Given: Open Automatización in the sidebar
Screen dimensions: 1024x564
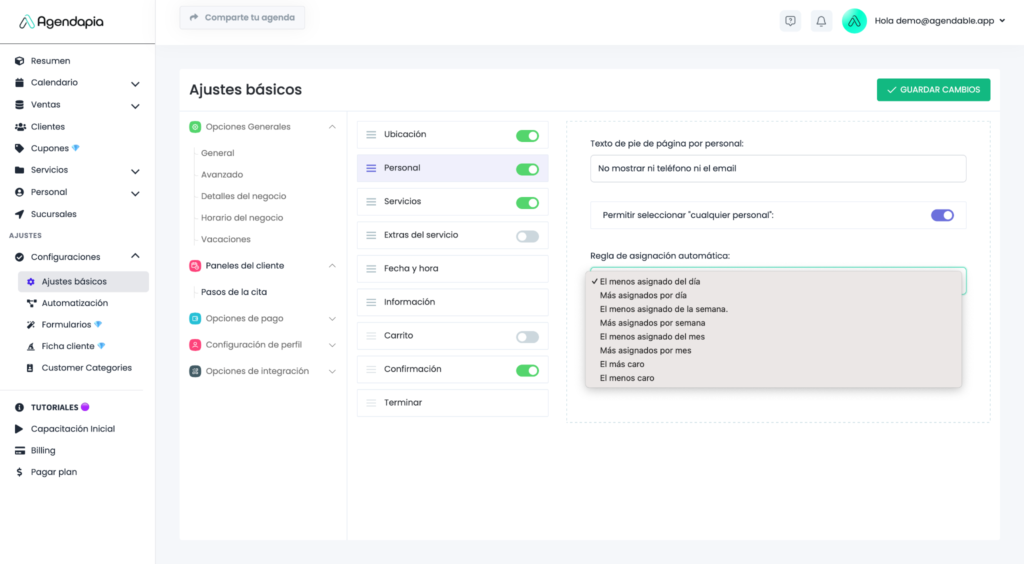Looking at the screenshot, I should coord(74,303).
